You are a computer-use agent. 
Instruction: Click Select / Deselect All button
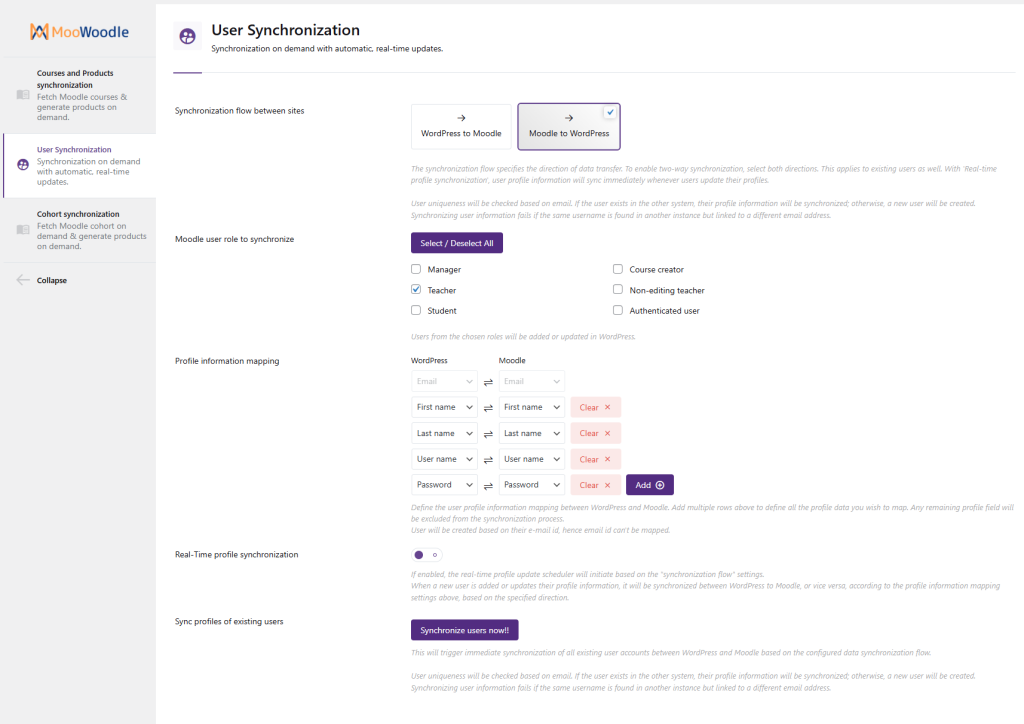(456, 243)
